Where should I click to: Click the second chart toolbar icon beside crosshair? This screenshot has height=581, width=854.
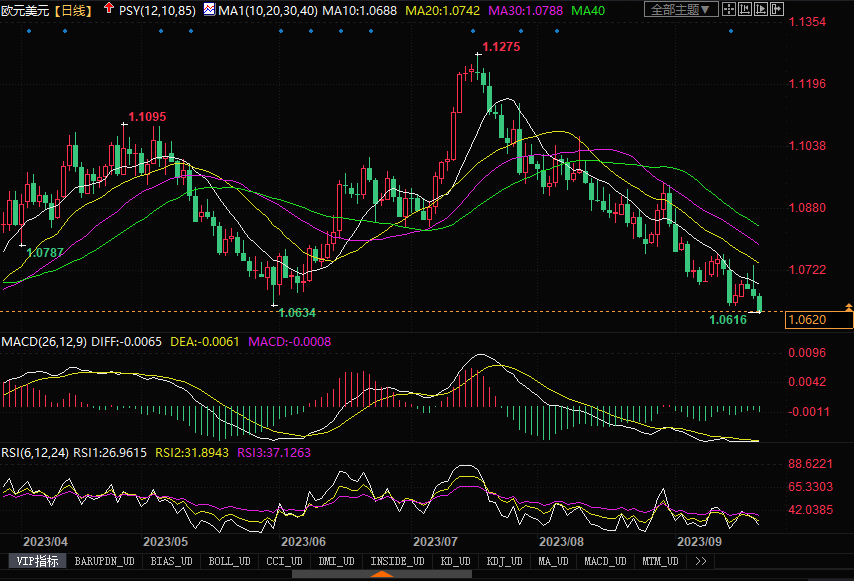pyautogui.click(x=747, y=9)
